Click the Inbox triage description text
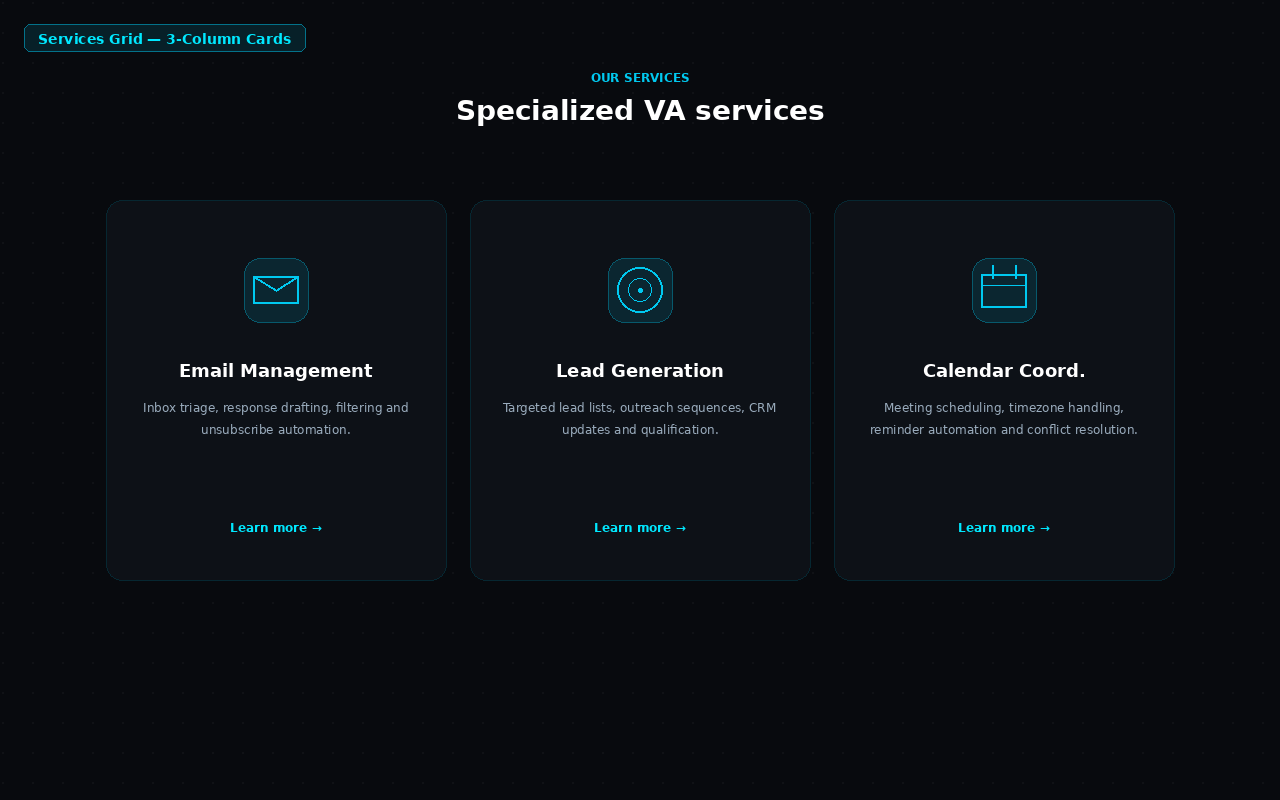Image resolution: width=1280 pixels, height=800 pixels. [x=276, y=419]
